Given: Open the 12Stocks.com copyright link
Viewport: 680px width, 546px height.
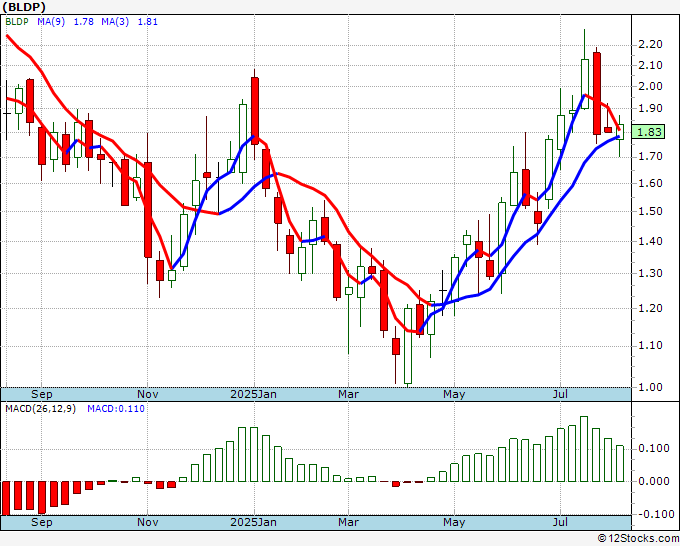Looking at the screenshot, I should [x=638, y=539].
